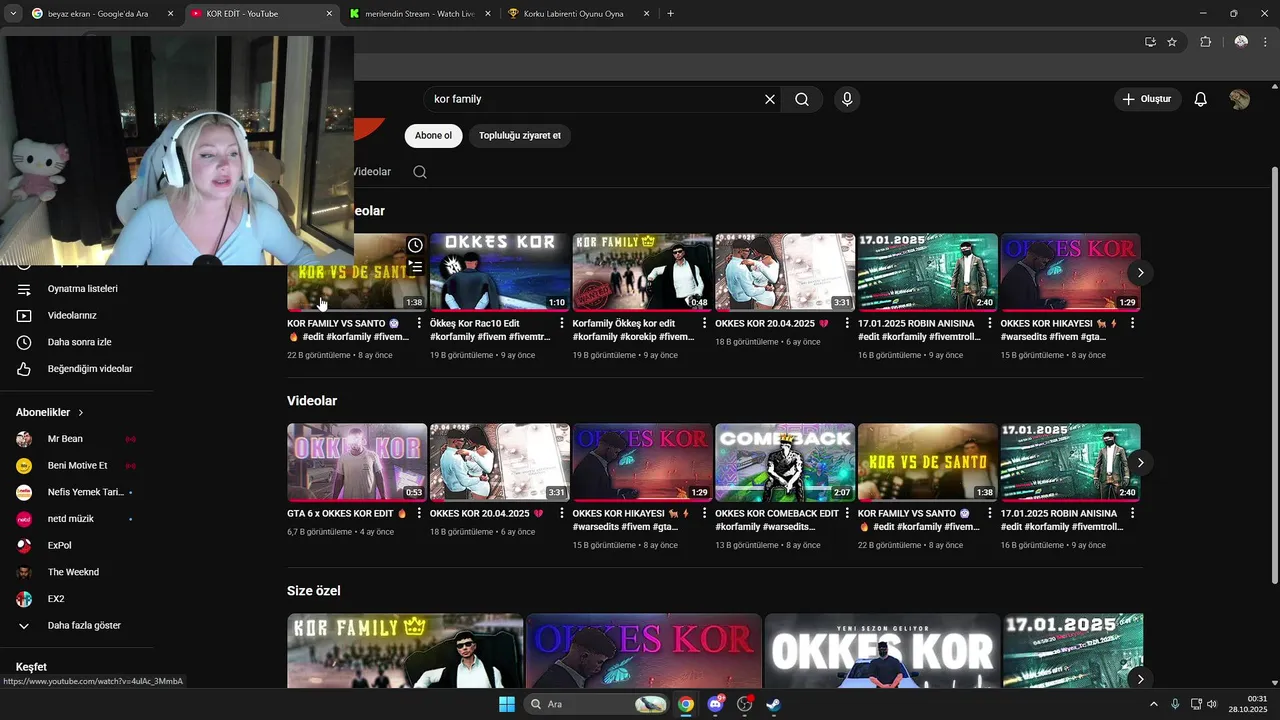
Task: Add KOR VS DE SANTO to queue
Action: 415,267
